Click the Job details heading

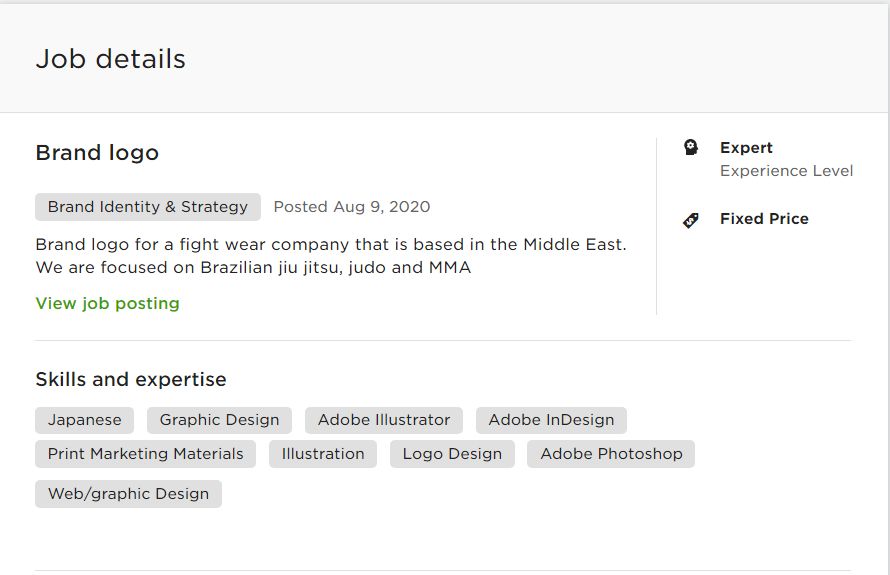[111, 59]
